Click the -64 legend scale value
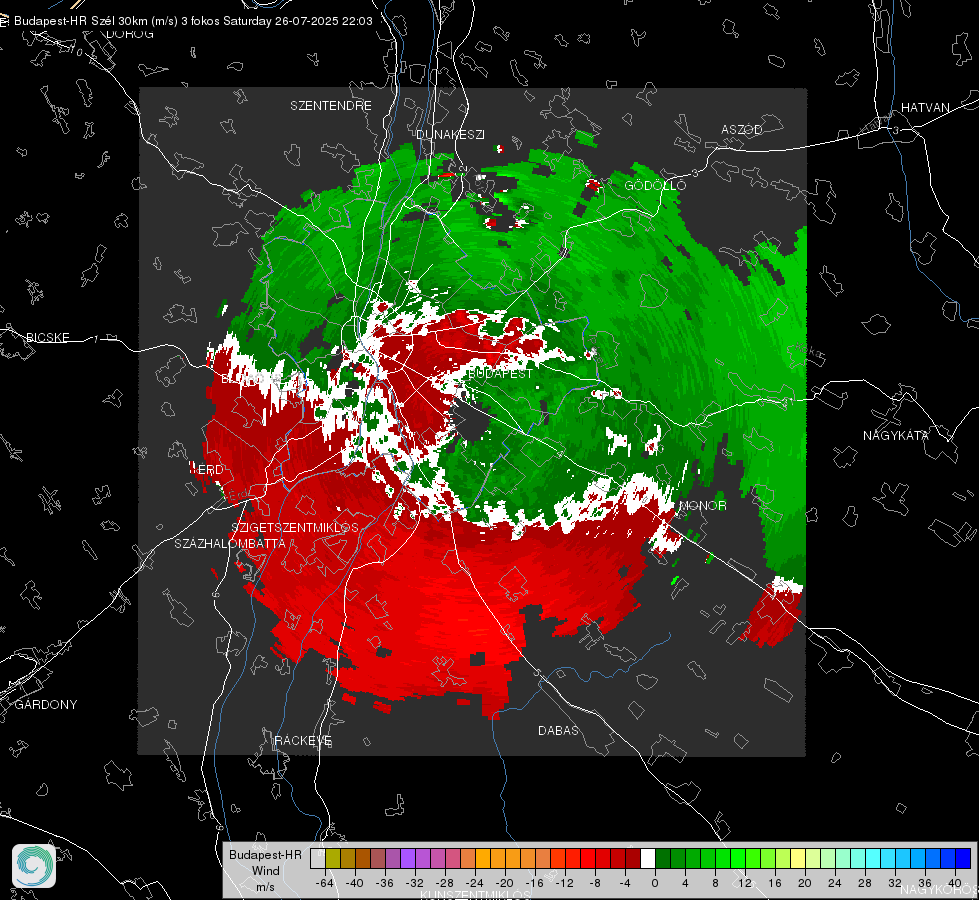Image resolution: width=979 pixels, height=900 pixels. (325, 883)
